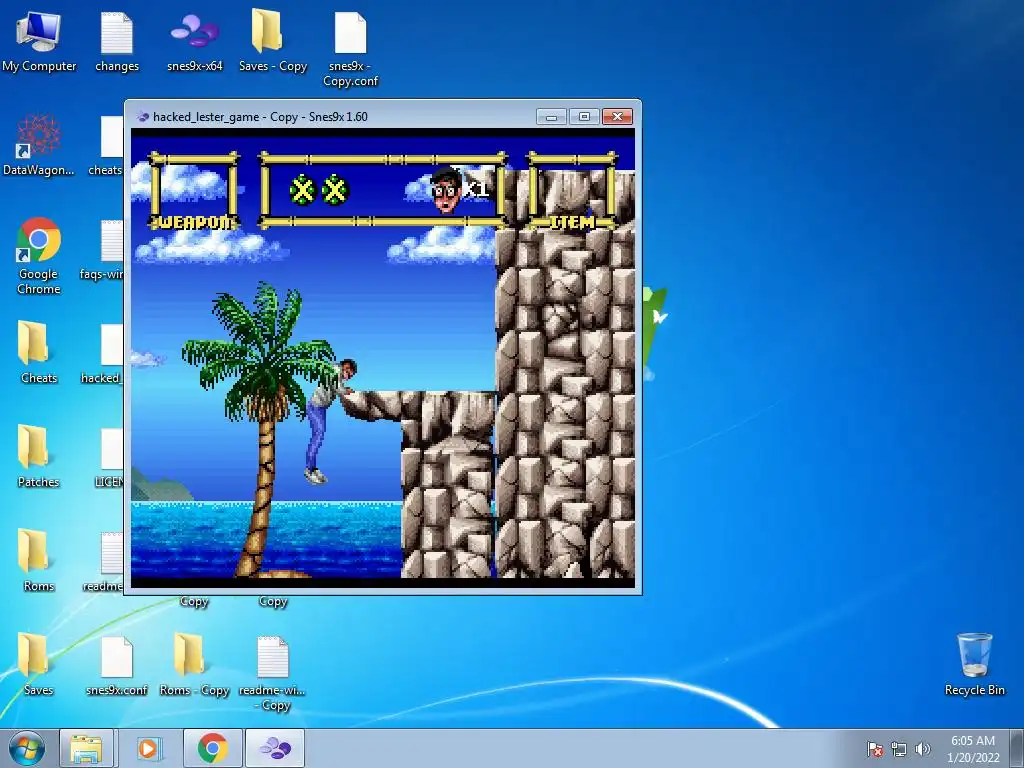Open the network tray icon
Viewport: 1024px width, 768px height.
[x=899, y=749]
